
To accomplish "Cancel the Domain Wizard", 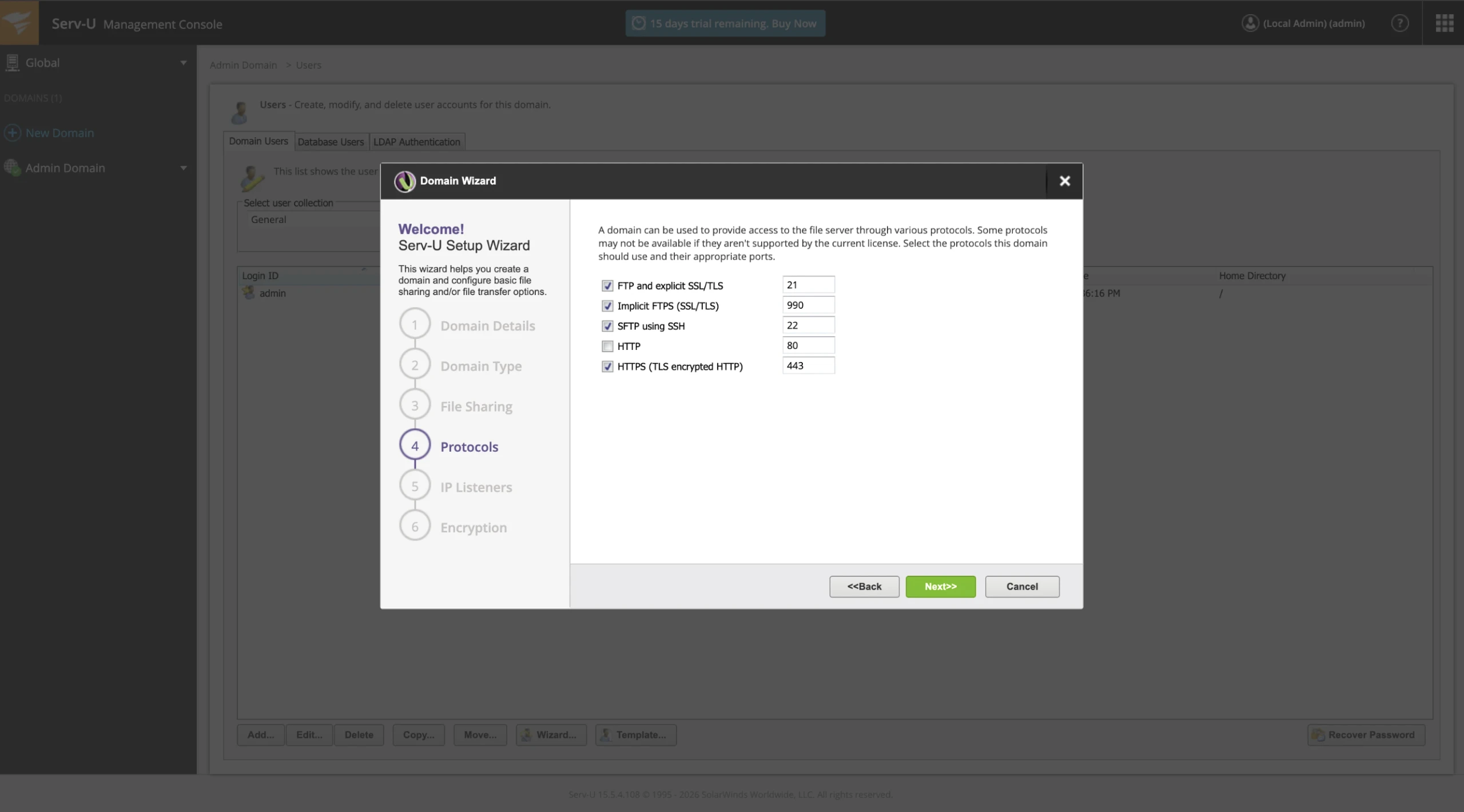I will coord(1022,586).
